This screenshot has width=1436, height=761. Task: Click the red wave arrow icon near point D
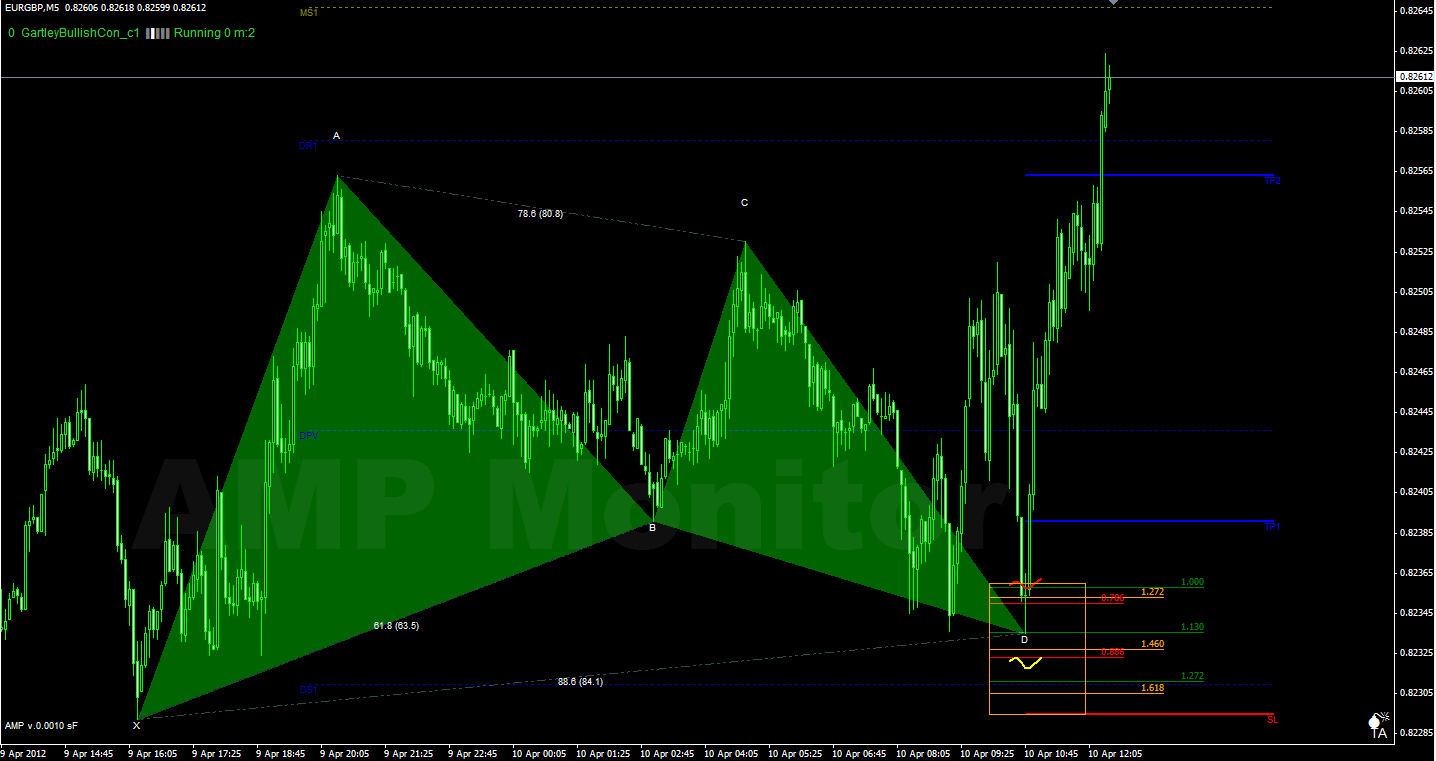click(1027, 583)
